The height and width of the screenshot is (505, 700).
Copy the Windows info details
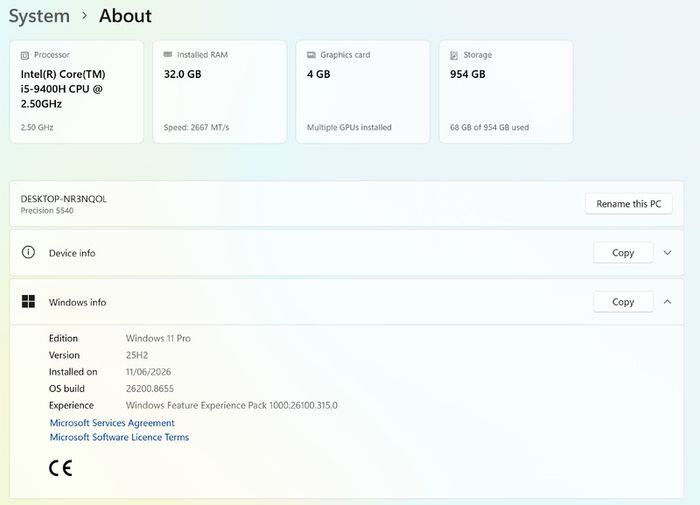623,302
